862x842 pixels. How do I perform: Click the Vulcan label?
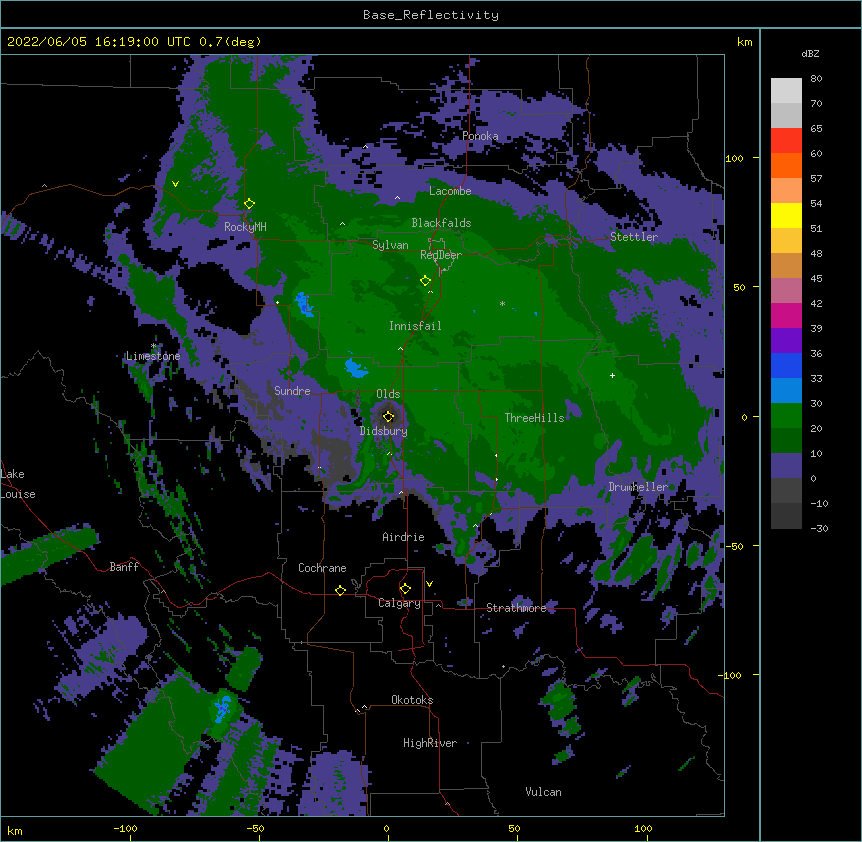[543, 792]
